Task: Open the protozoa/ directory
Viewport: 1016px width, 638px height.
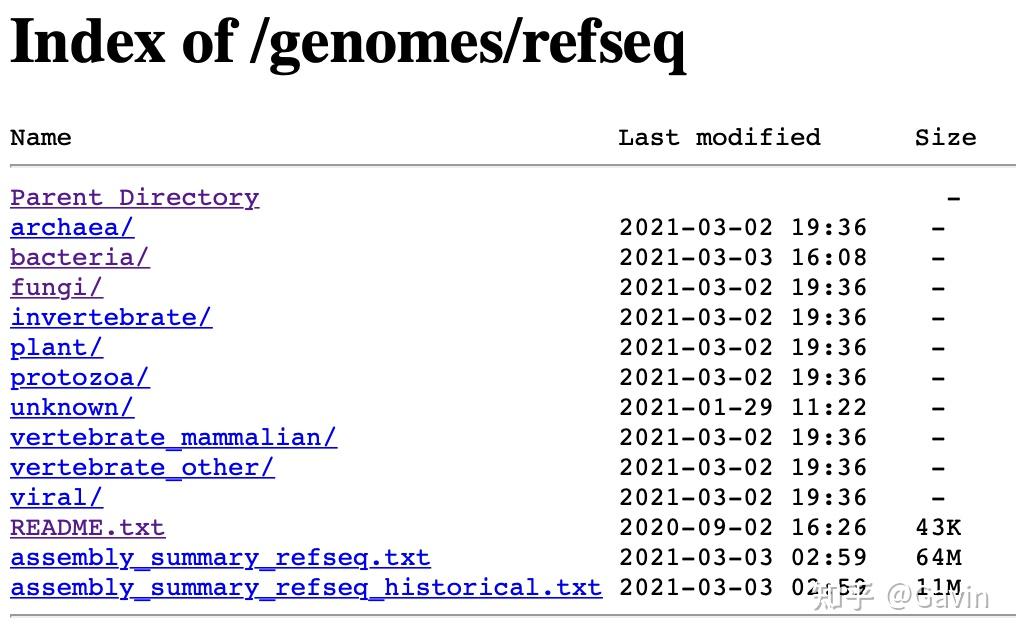Action: click(x=80, y=377)
